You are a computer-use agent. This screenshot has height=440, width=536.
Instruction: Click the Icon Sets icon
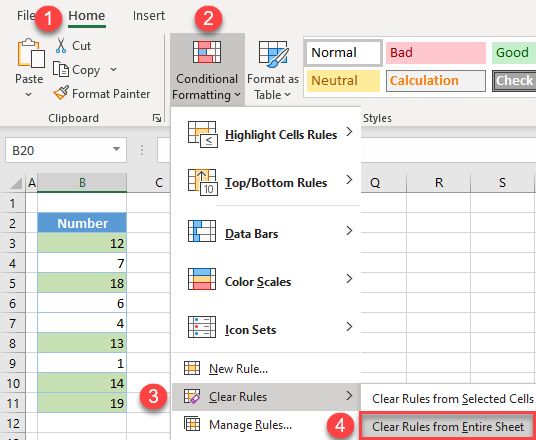tap(202, 327)
